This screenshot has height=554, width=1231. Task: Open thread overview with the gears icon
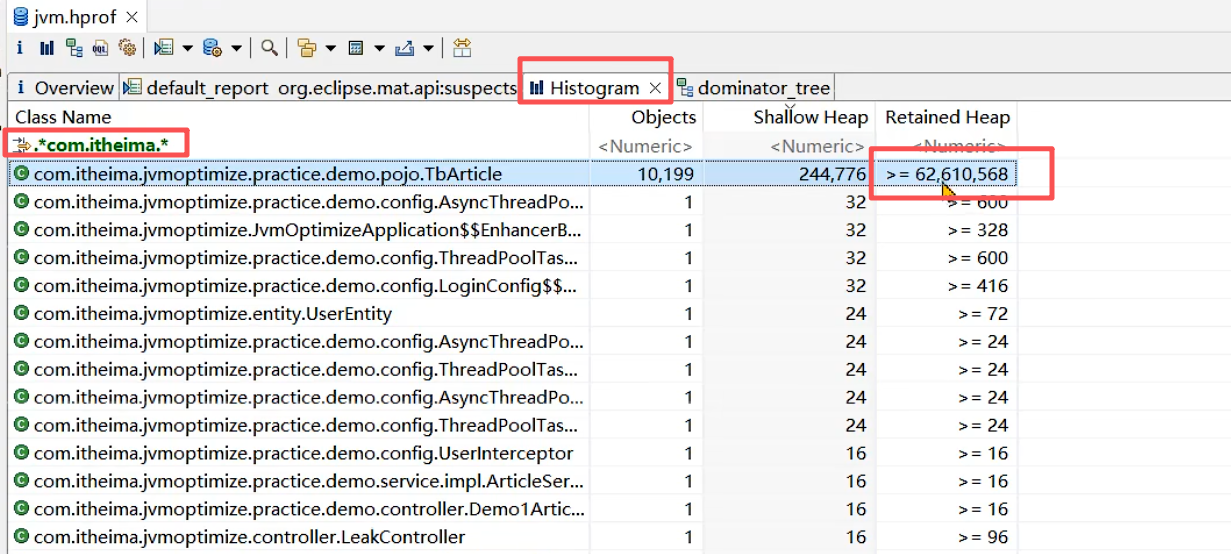point(127,47)
